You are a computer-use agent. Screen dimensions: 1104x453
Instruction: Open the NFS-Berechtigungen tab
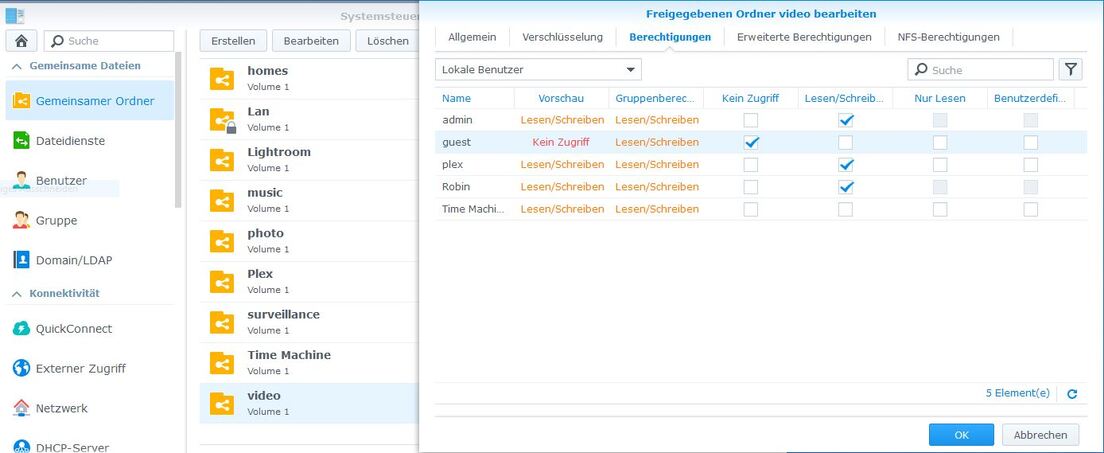pos(948,37)
